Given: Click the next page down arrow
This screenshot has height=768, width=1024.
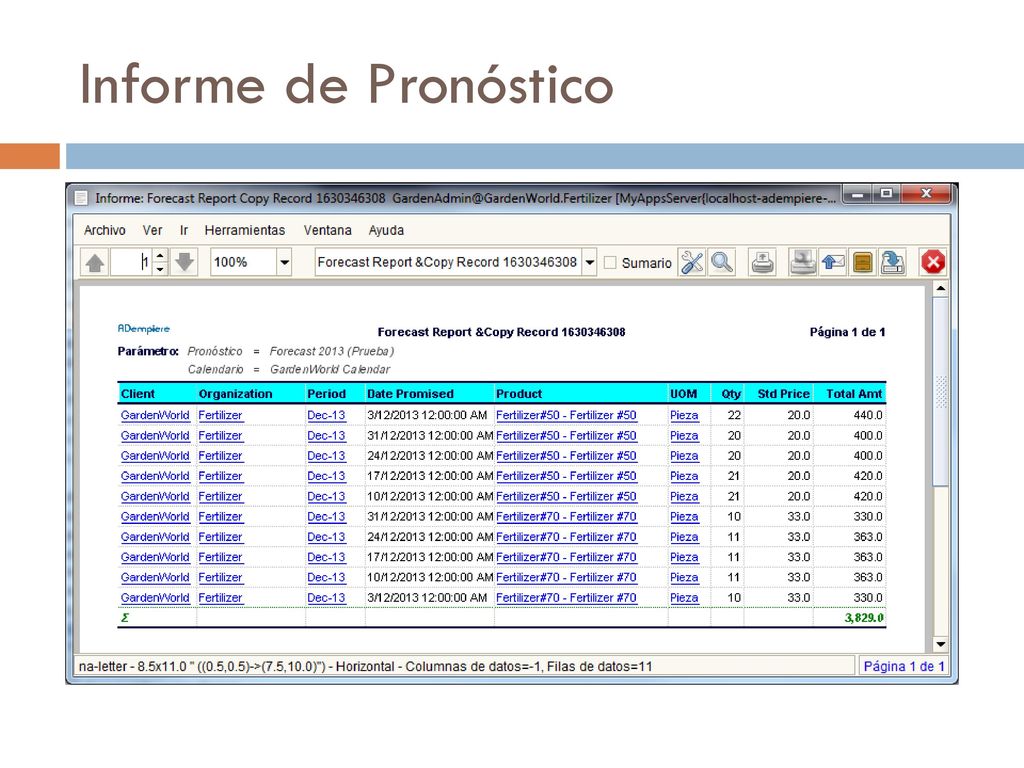Looking at the screenshot, I should click(x=185, y=263).
